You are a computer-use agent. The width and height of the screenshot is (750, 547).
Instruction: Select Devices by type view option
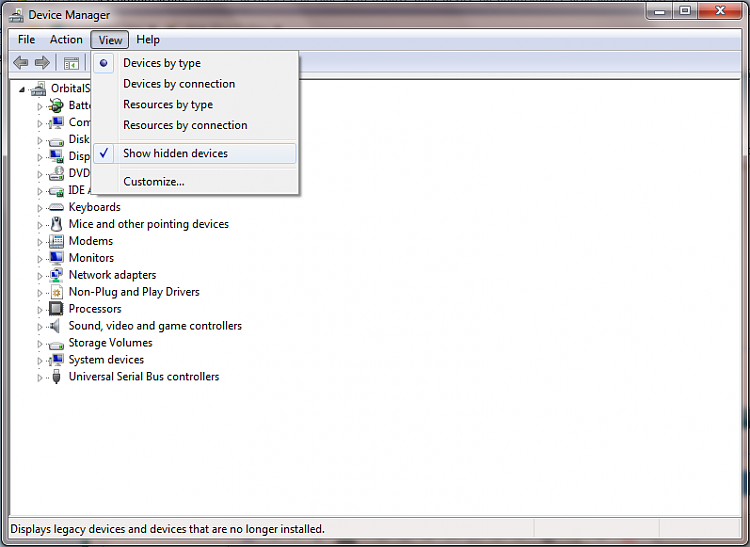pos(195,63)
